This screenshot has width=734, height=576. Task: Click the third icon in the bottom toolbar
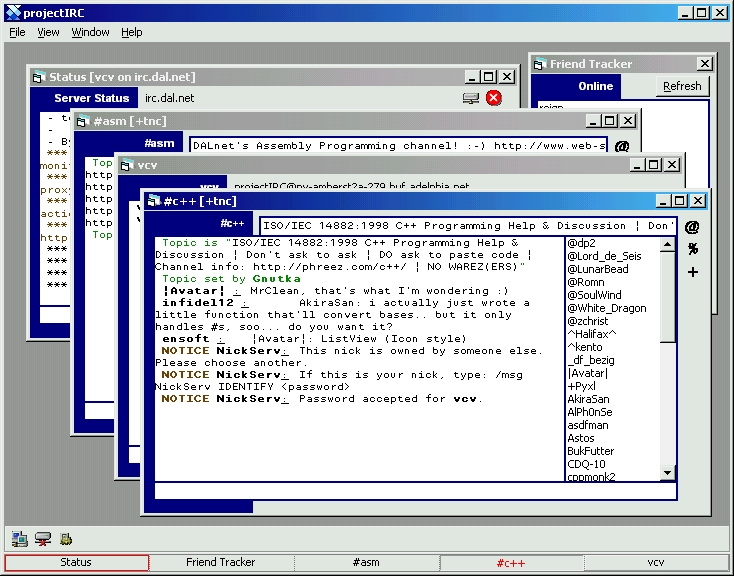pos(66,539)
